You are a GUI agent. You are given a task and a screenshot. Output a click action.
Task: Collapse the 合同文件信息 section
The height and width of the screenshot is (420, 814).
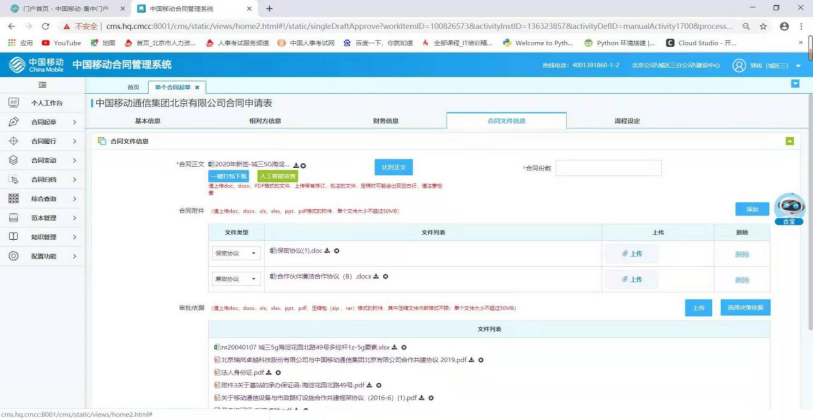pyautogui.click(x=790, y=141)
